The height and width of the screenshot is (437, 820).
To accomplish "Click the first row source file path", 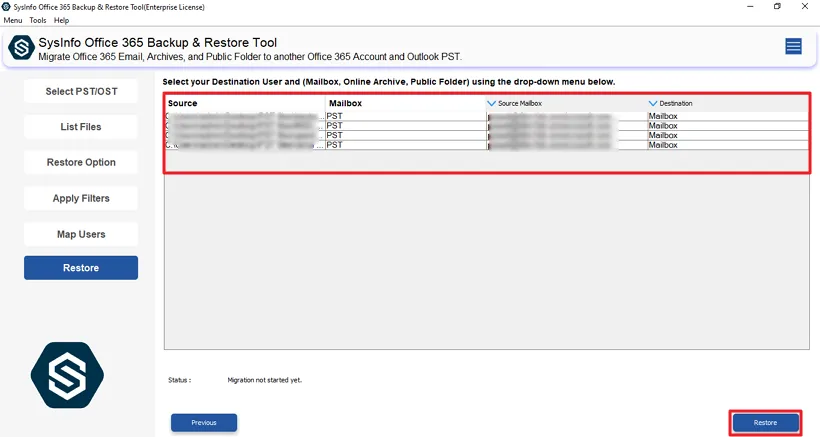I will click(245, 116).
